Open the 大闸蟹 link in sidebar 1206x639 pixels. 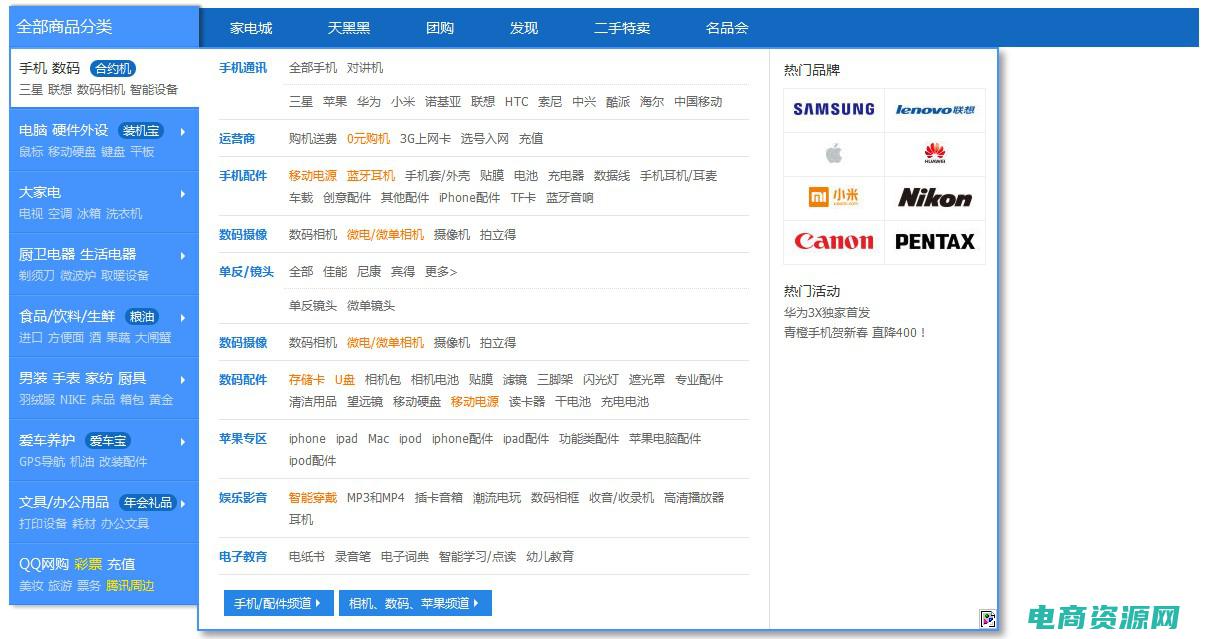coord(153,338)
